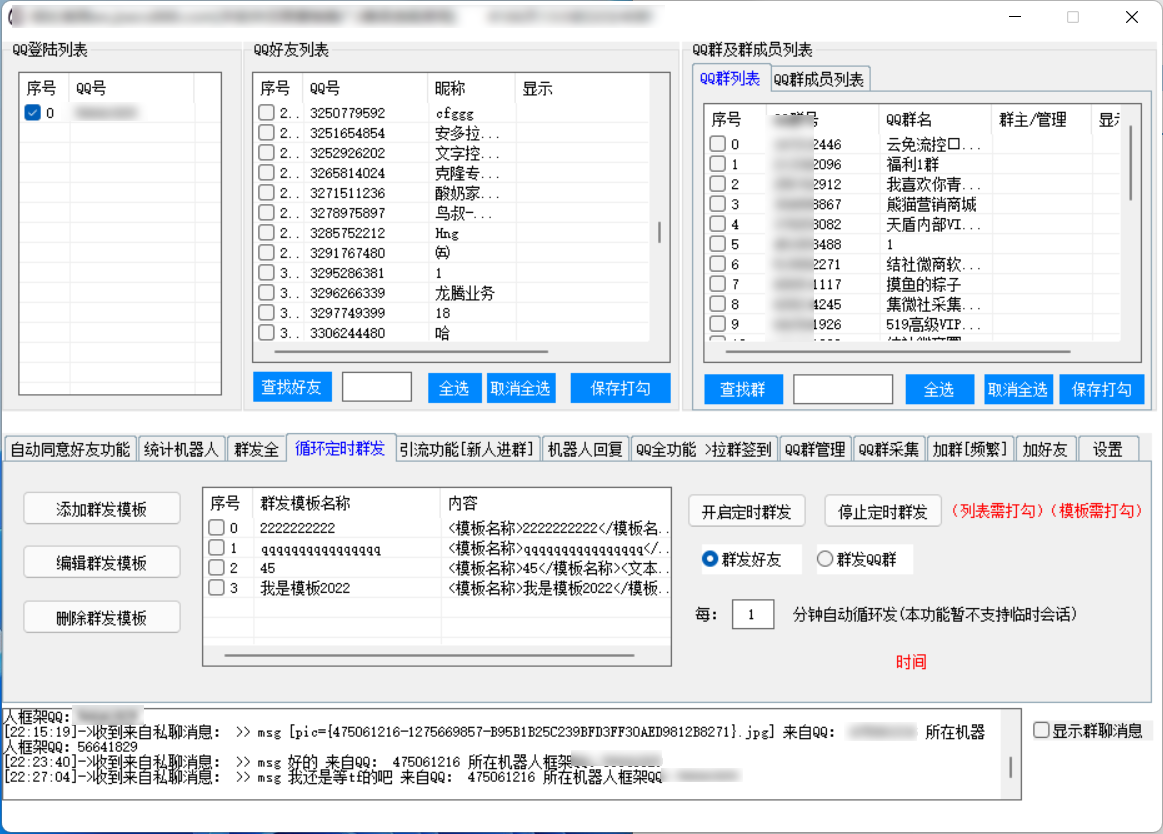1163x834 pixels.
Task: Start timed sending with 开启定时群发
Action: pyautogui.click(x=746, y=512)
